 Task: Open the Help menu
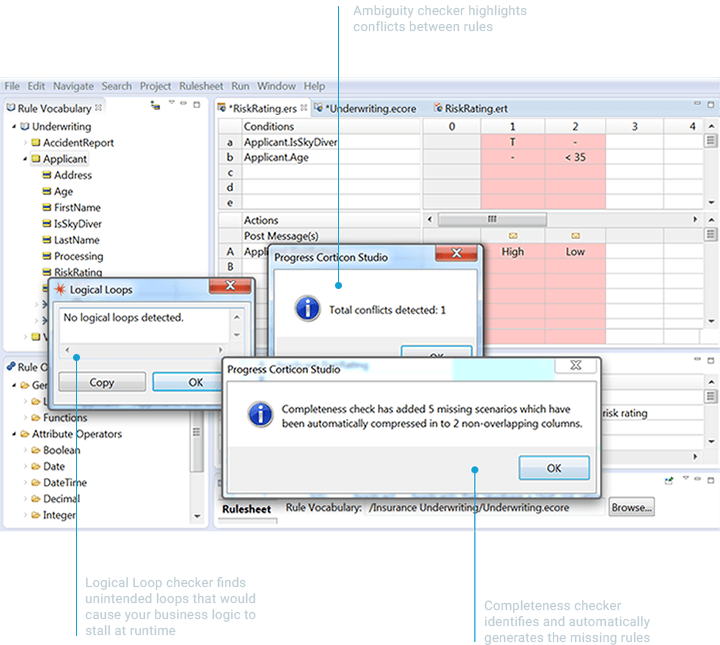pyautogui.click(x=314, y=86)
